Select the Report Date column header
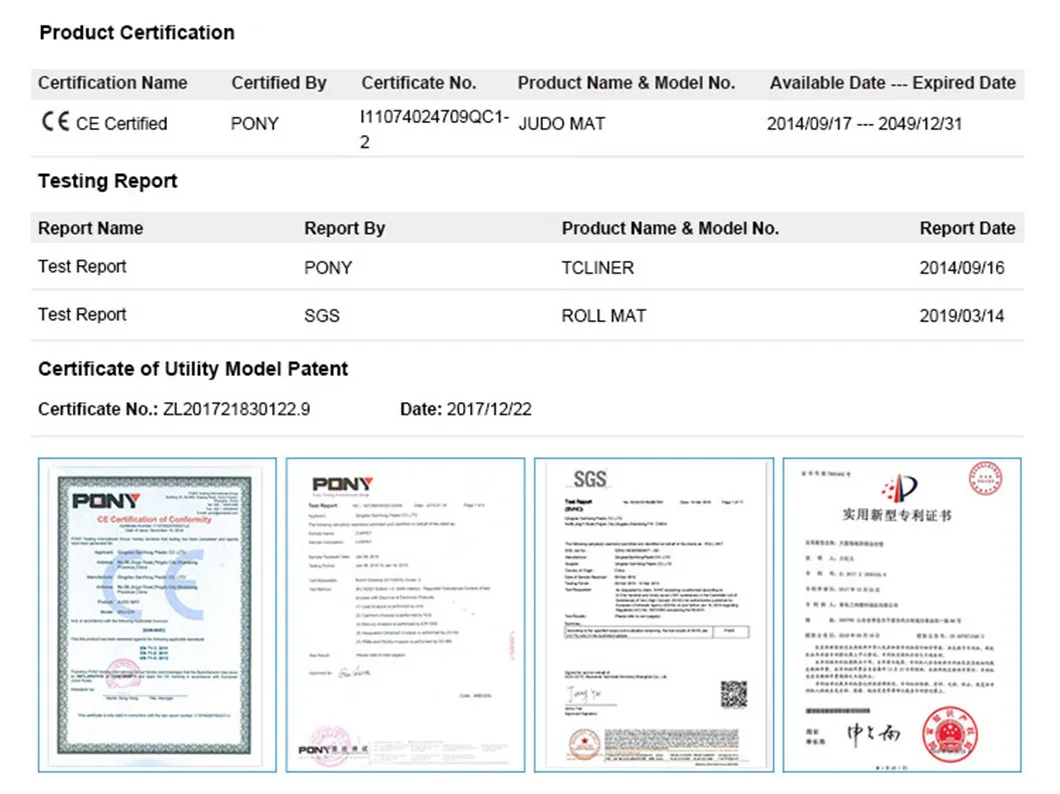 (967, 228)
